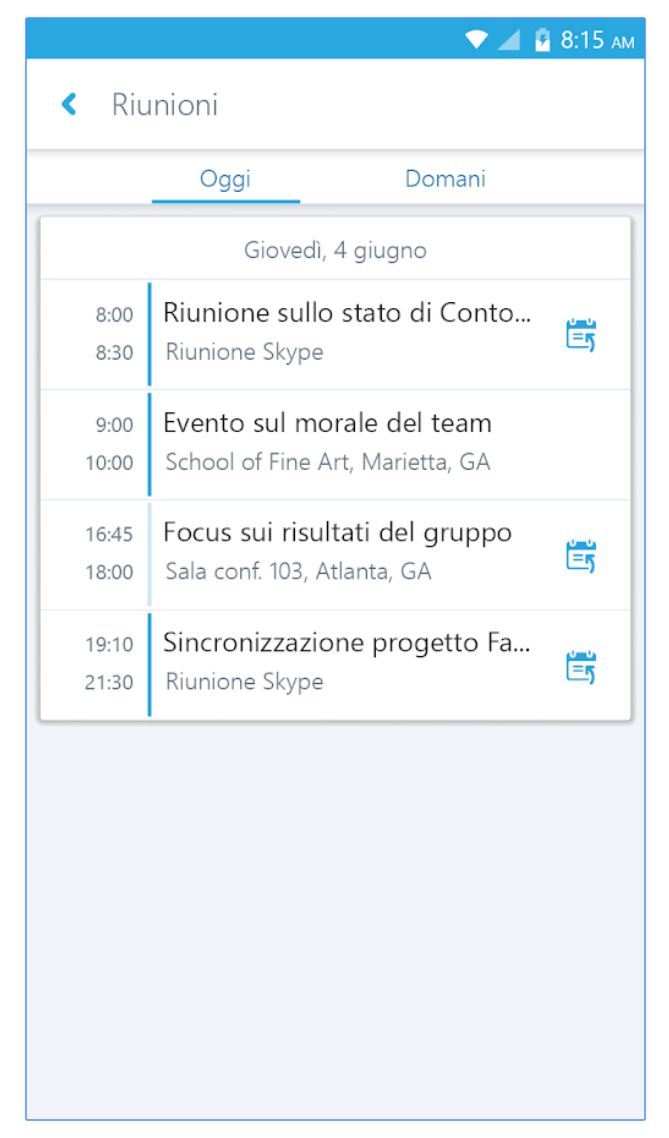Tap the back arrow next to Riunioni
Image resolution: width=669 pixels, height=1138 pixels.
[x=69, y=104]
